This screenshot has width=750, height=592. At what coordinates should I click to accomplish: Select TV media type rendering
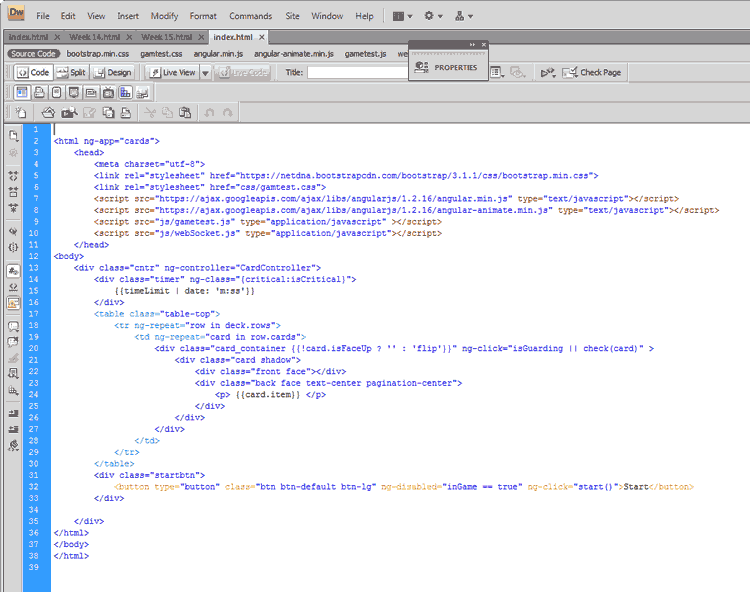tap(109, 92)
